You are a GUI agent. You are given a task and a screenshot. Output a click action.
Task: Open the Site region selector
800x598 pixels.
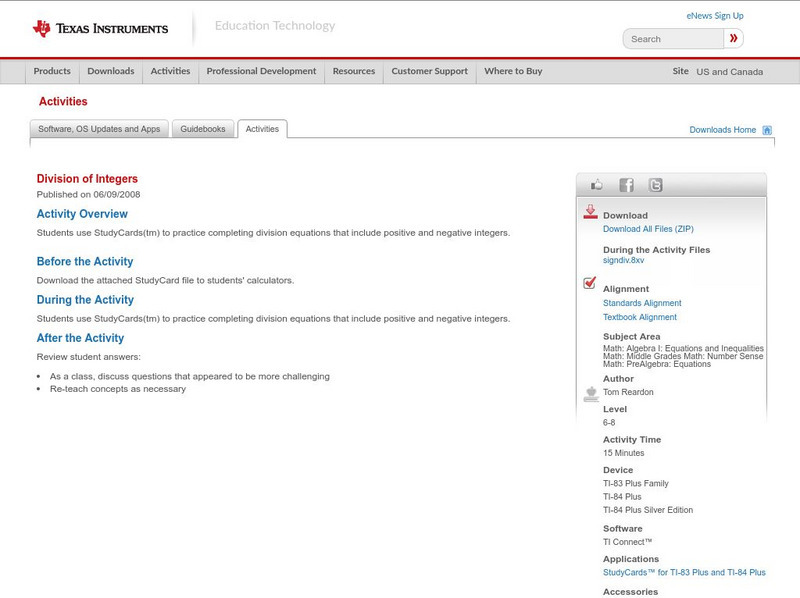[x=729, y=72]
